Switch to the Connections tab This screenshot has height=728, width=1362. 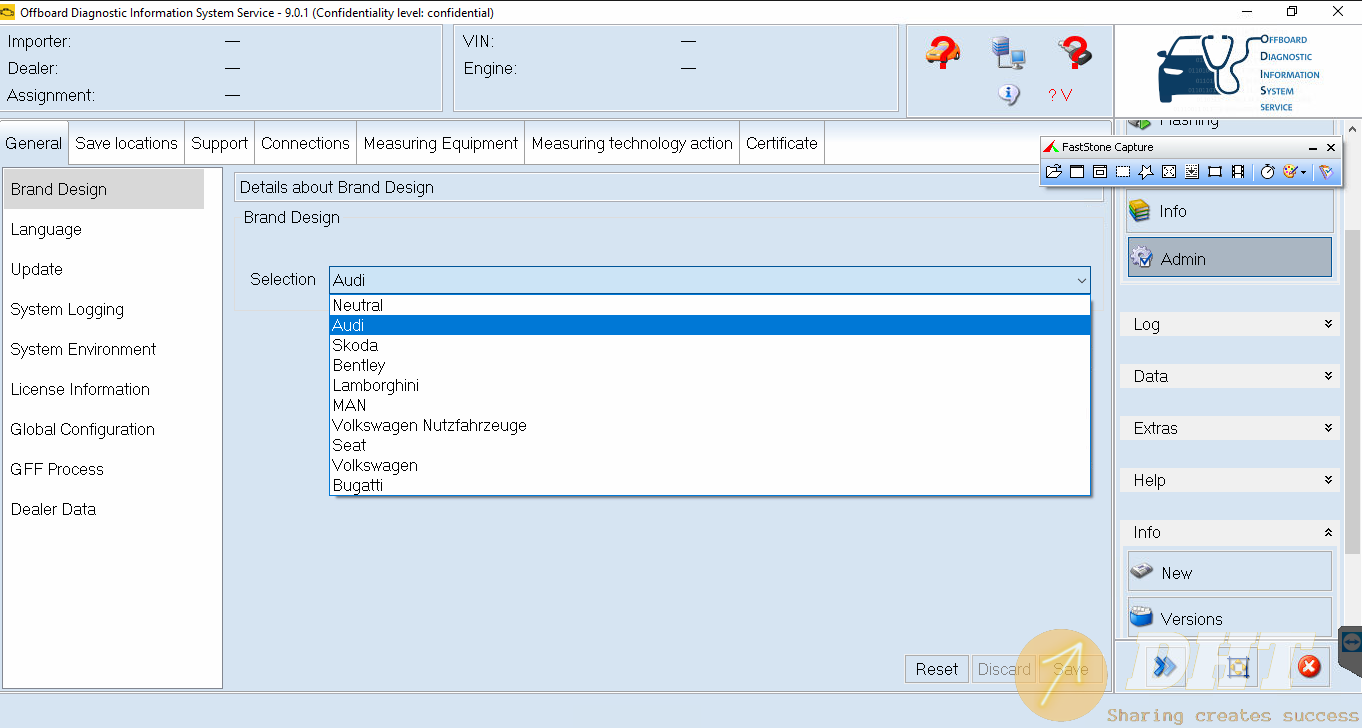point(305,143)
